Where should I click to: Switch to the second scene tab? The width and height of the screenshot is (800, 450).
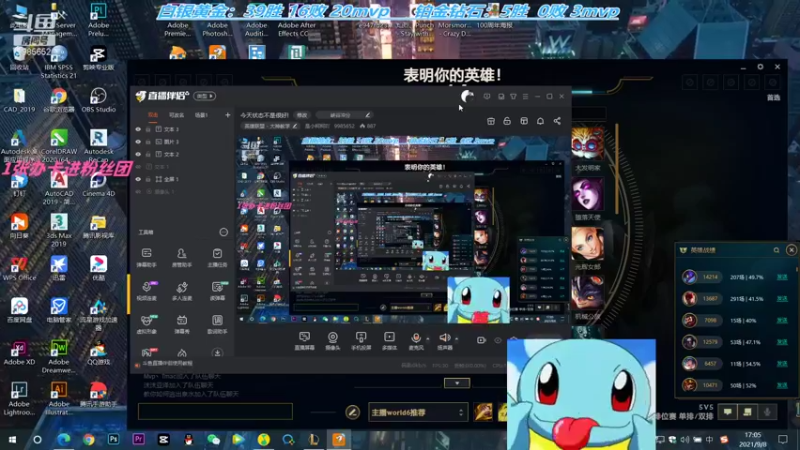tap(177, 115)
